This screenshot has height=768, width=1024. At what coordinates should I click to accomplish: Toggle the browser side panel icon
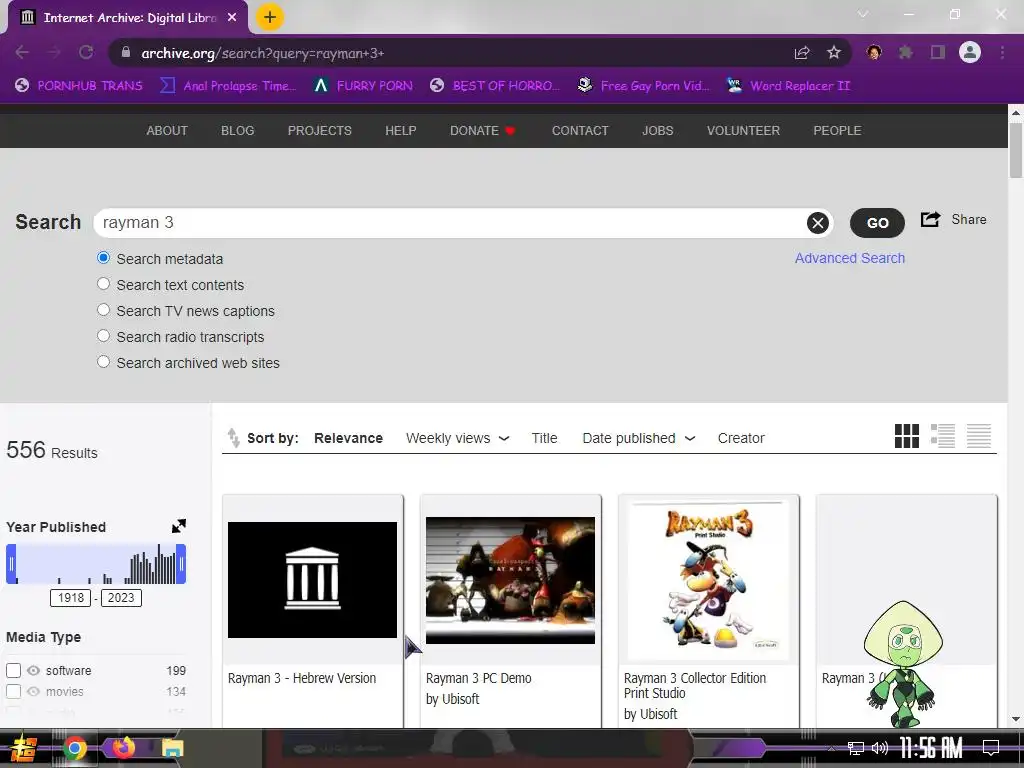[x=938, y=52]
